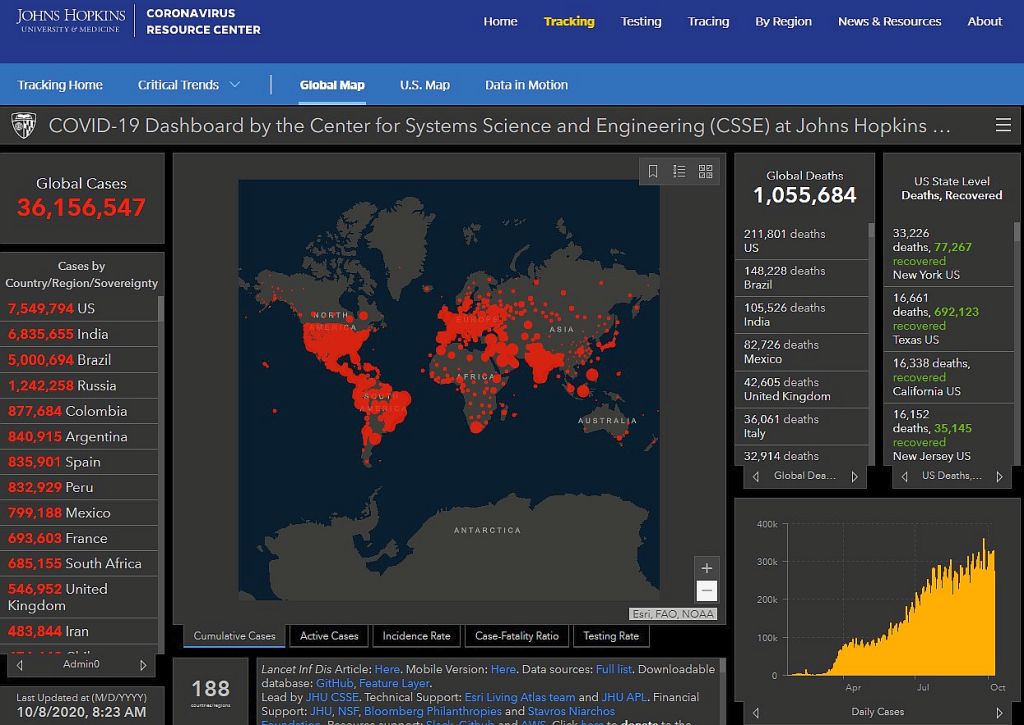The height and width of the screenshot is (725, 1024).
Task: Open the About nav item
Action: coord(984,22)
